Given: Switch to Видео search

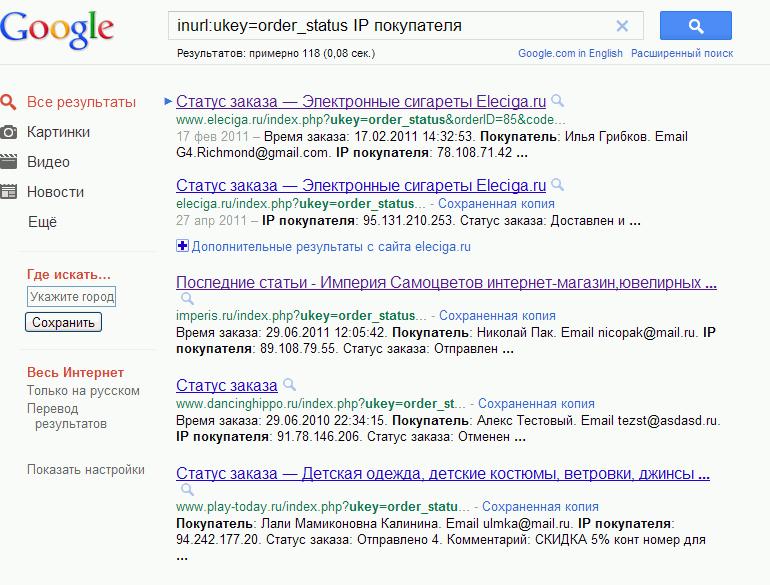Looking at the screenshot, I should point(48,162).
